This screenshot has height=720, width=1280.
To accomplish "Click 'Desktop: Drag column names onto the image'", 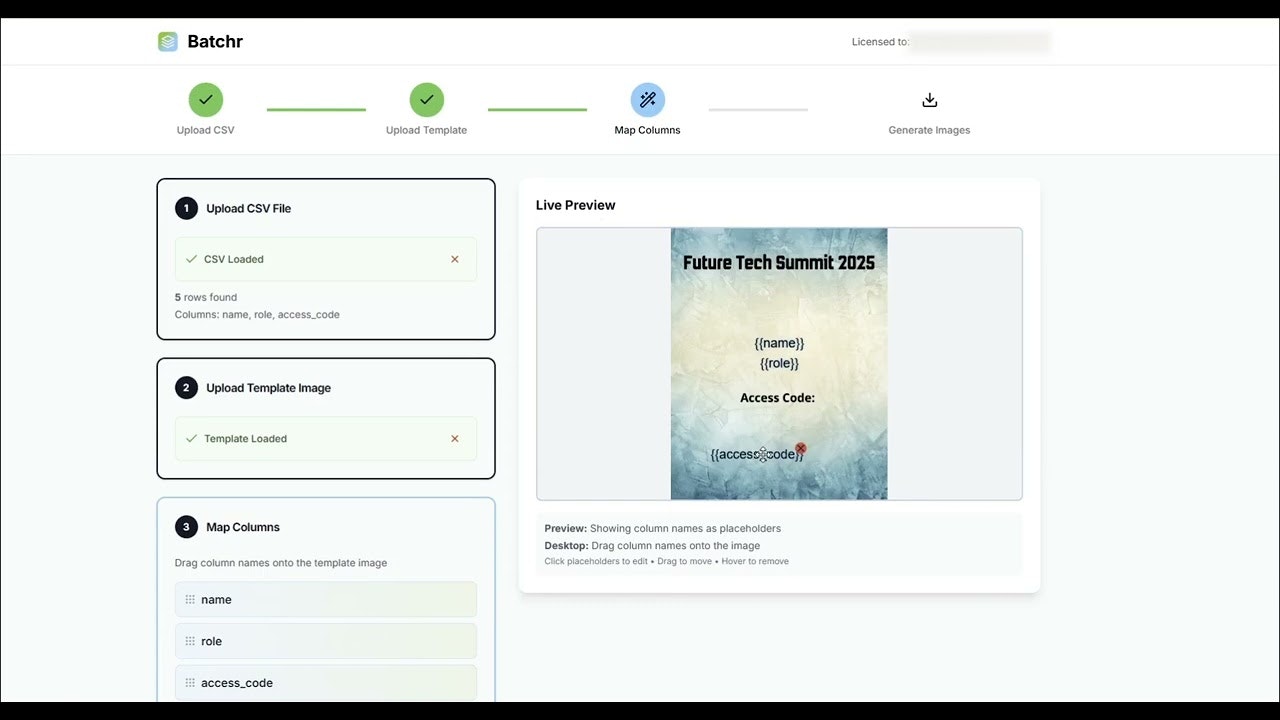I will 652,545.
